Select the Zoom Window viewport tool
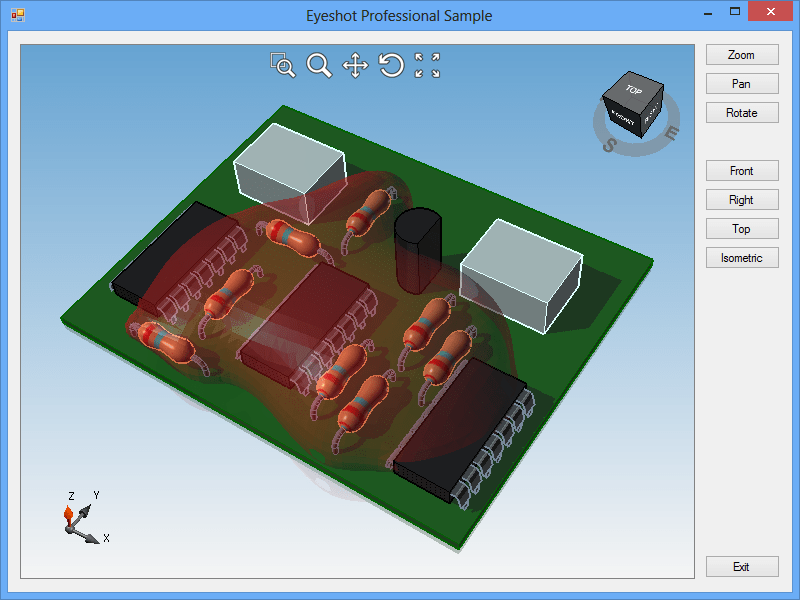This screenshot has width=800, height=600. point(283,65)
